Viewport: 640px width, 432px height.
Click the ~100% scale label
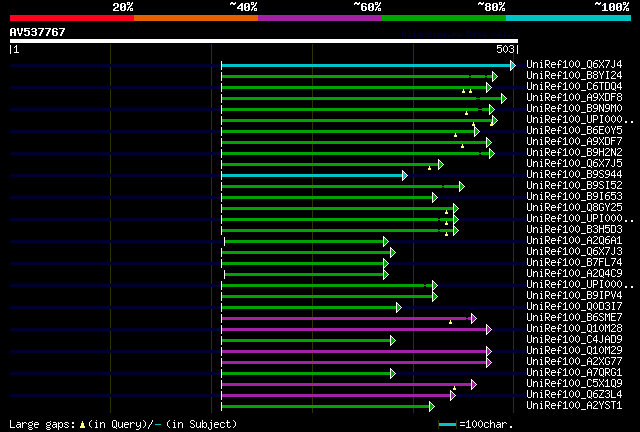tap(612, 7)
